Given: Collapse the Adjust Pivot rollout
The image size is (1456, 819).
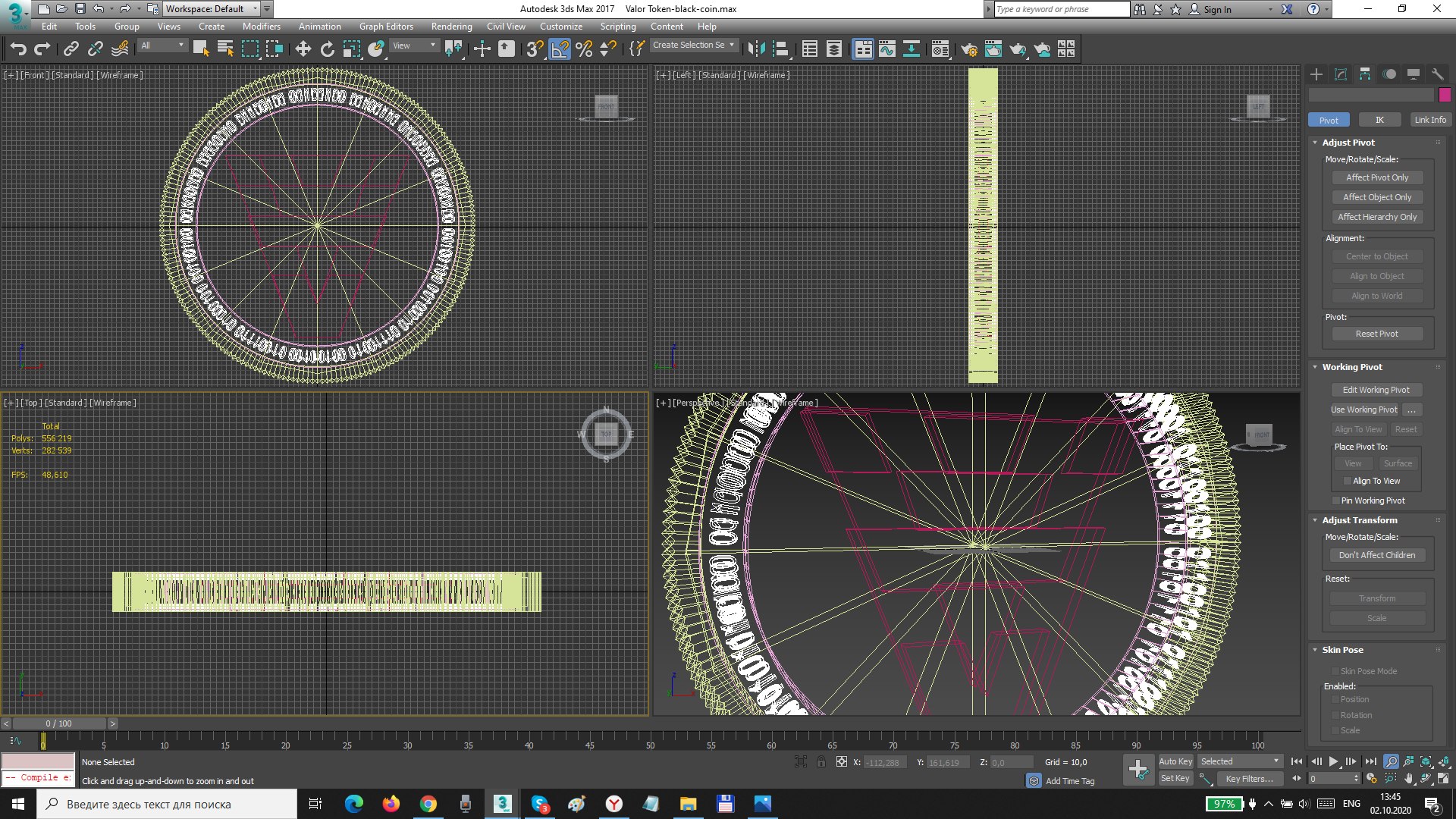Looking at the screenshot, I should [1315, 143].
